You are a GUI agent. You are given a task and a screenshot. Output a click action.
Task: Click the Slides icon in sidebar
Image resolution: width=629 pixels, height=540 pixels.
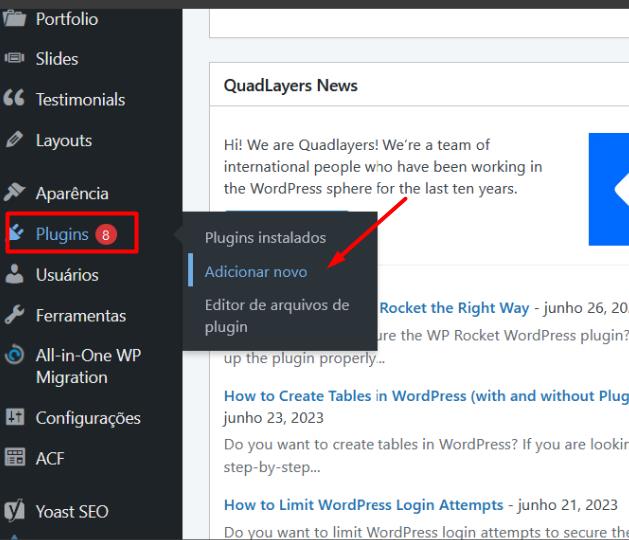[14, 59]
